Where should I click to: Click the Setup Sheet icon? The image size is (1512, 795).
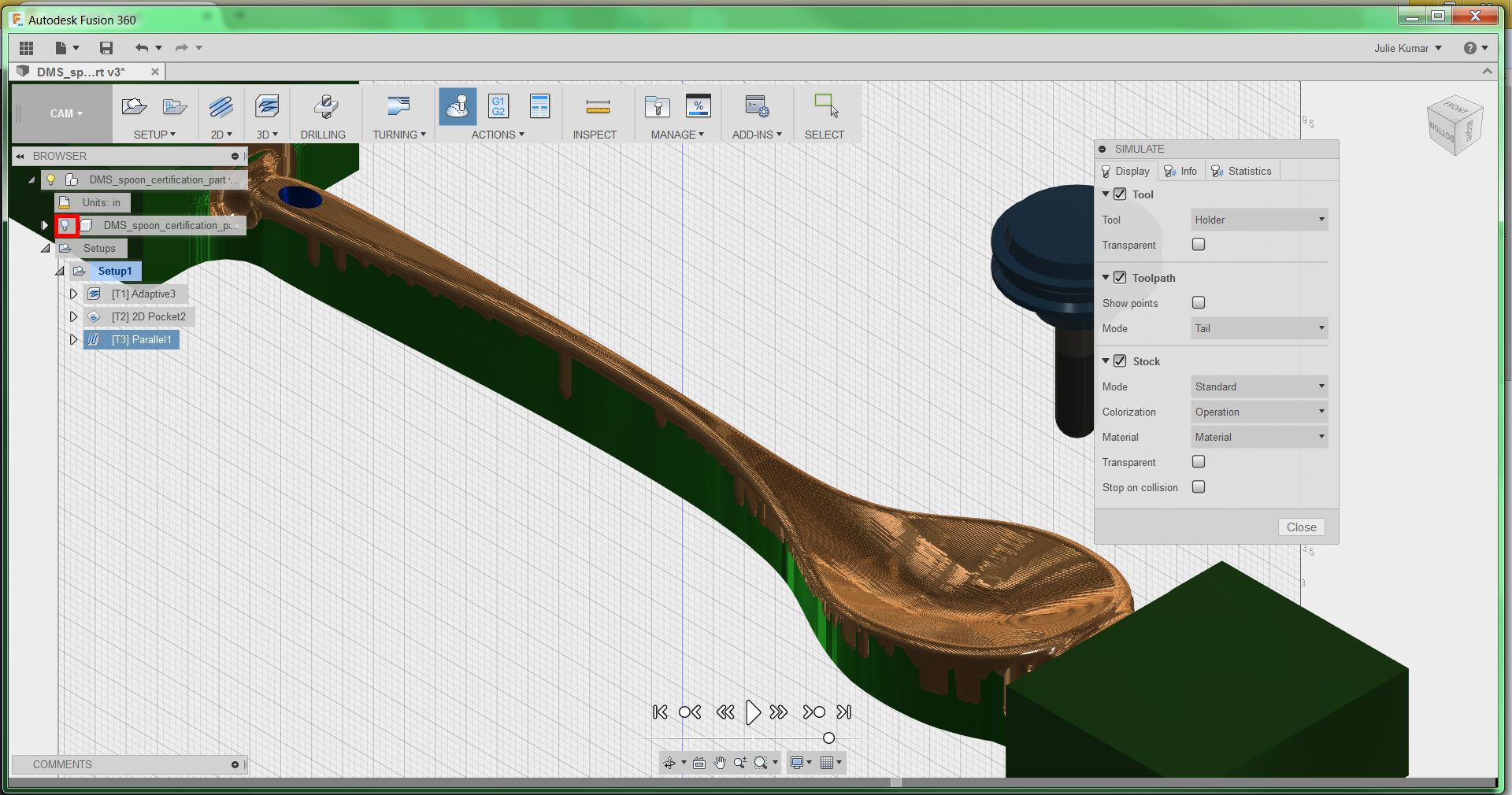click(540, 106)
